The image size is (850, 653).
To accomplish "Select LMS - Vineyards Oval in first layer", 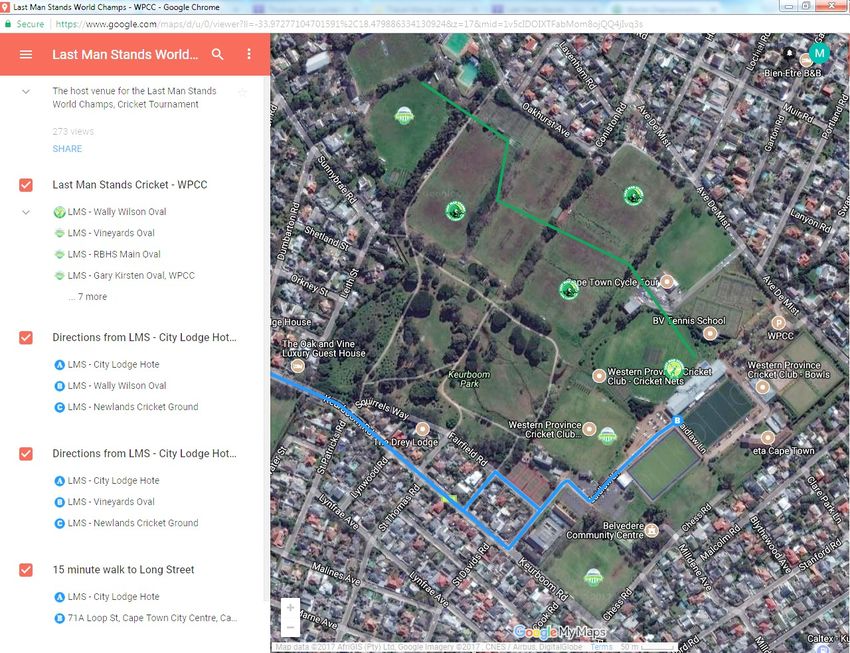I will 111,233.
